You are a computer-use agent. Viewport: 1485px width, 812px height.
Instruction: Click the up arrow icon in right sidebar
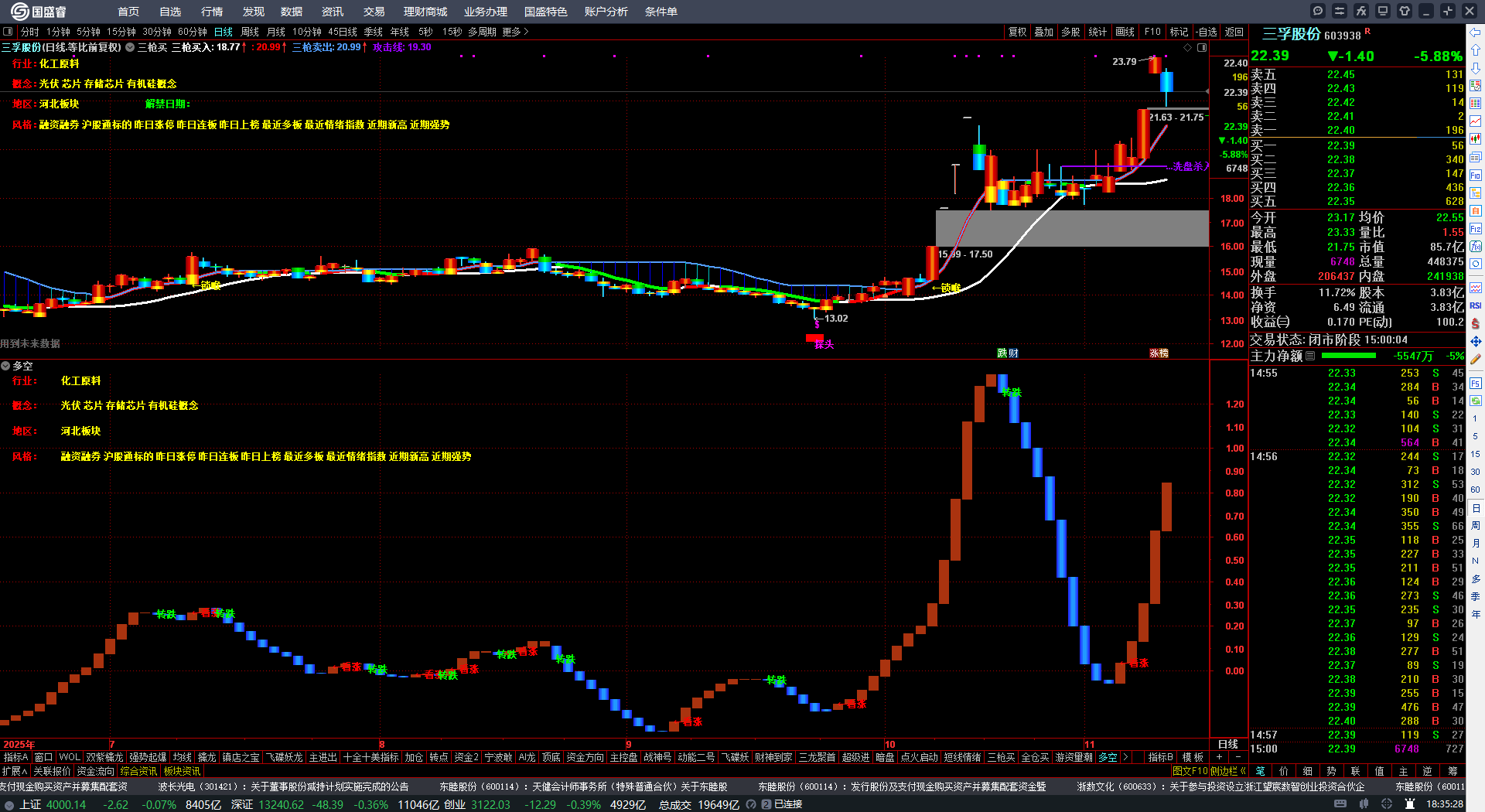1476,50
